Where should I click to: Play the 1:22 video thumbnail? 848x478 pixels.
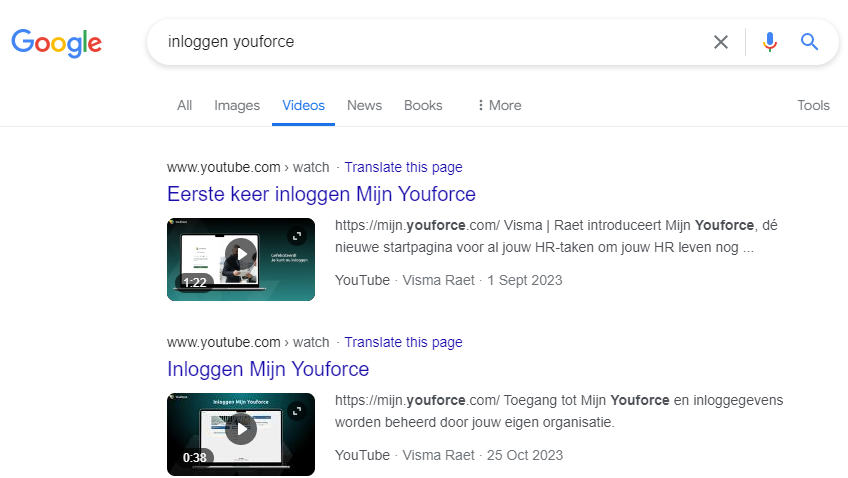[241, 259]
